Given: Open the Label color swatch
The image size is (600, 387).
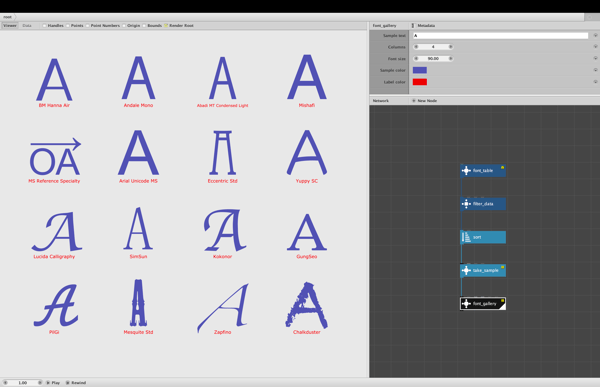Looking at the screenshot, I should point(420,82).
